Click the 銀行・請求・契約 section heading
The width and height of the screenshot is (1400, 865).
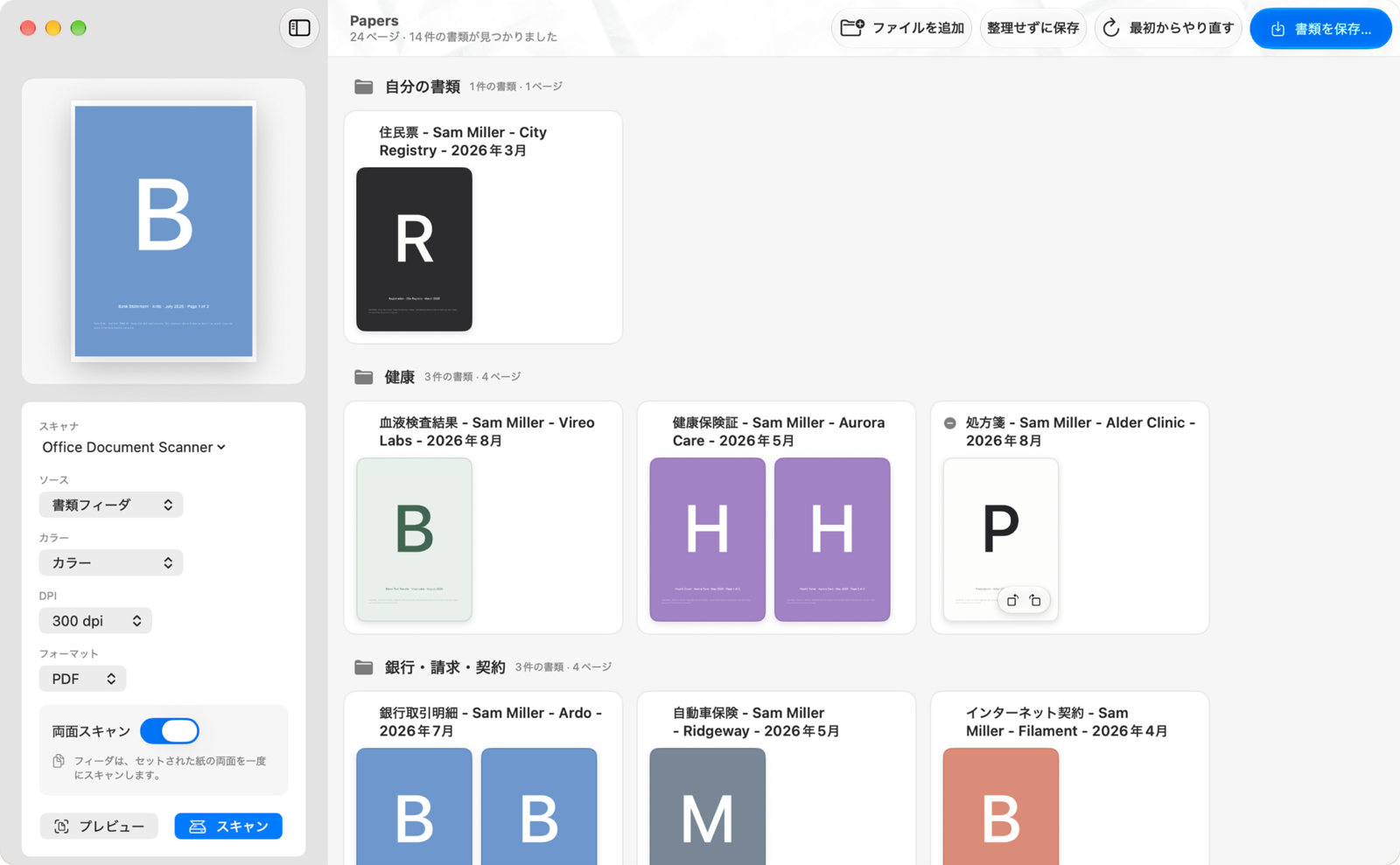coord(445,667)
